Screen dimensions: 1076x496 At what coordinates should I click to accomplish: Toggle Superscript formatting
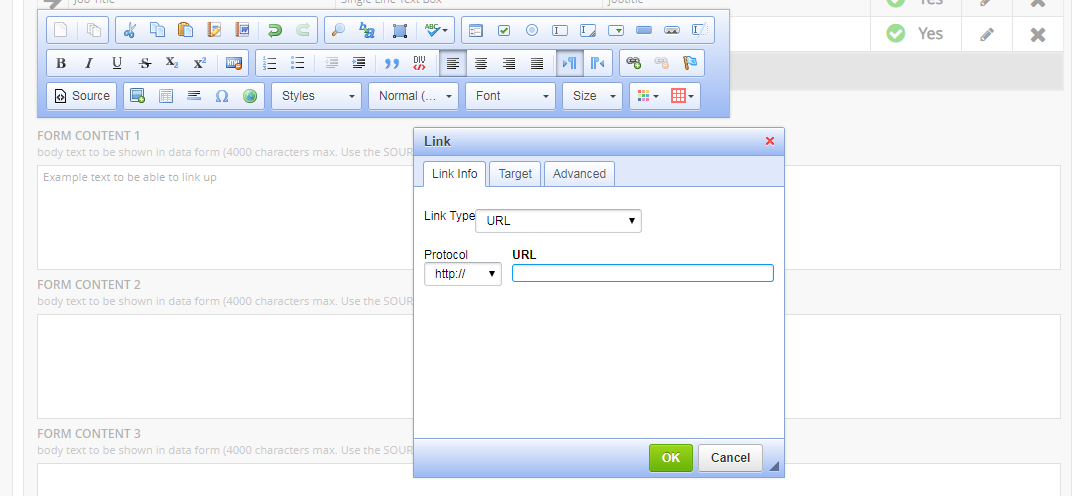click(x=200, y=63)
